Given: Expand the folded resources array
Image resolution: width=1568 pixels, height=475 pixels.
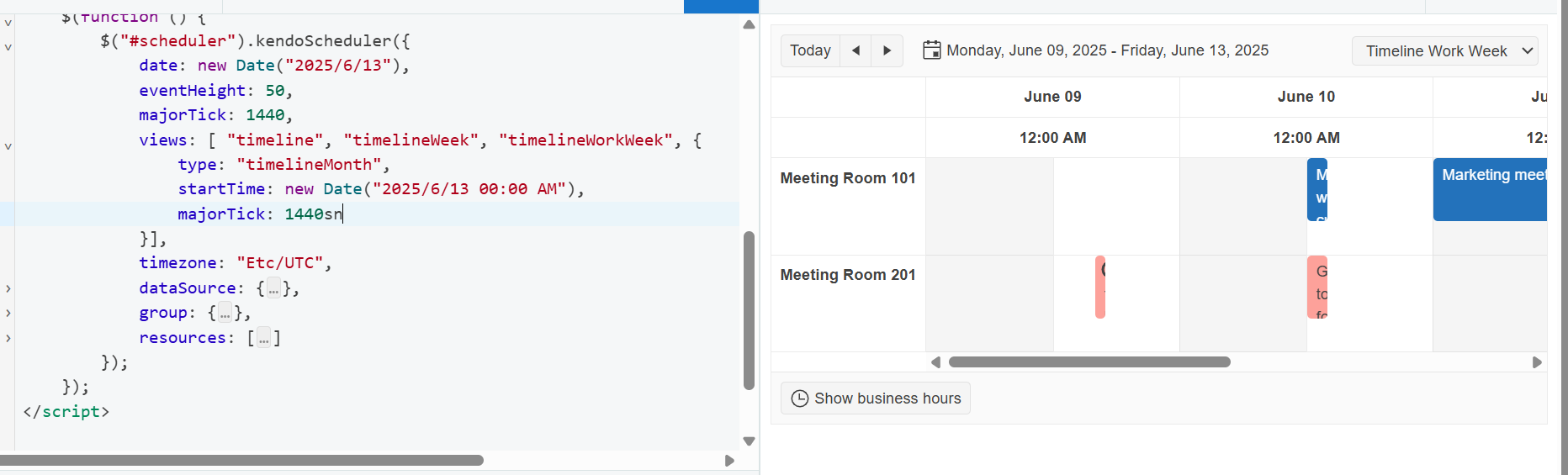Looking at the screenshot, I should pyautogui.click(x=8, y=338).
